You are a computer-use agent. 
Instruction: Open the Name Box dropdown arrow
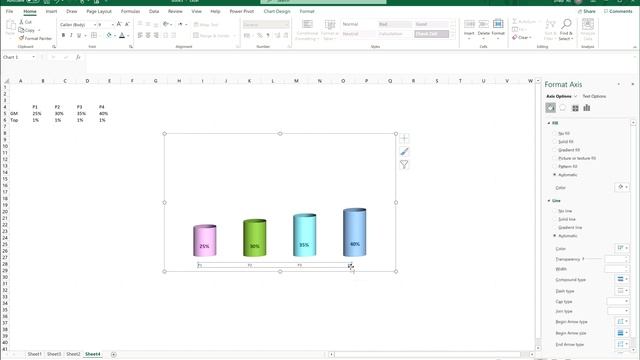click(33, 57)
